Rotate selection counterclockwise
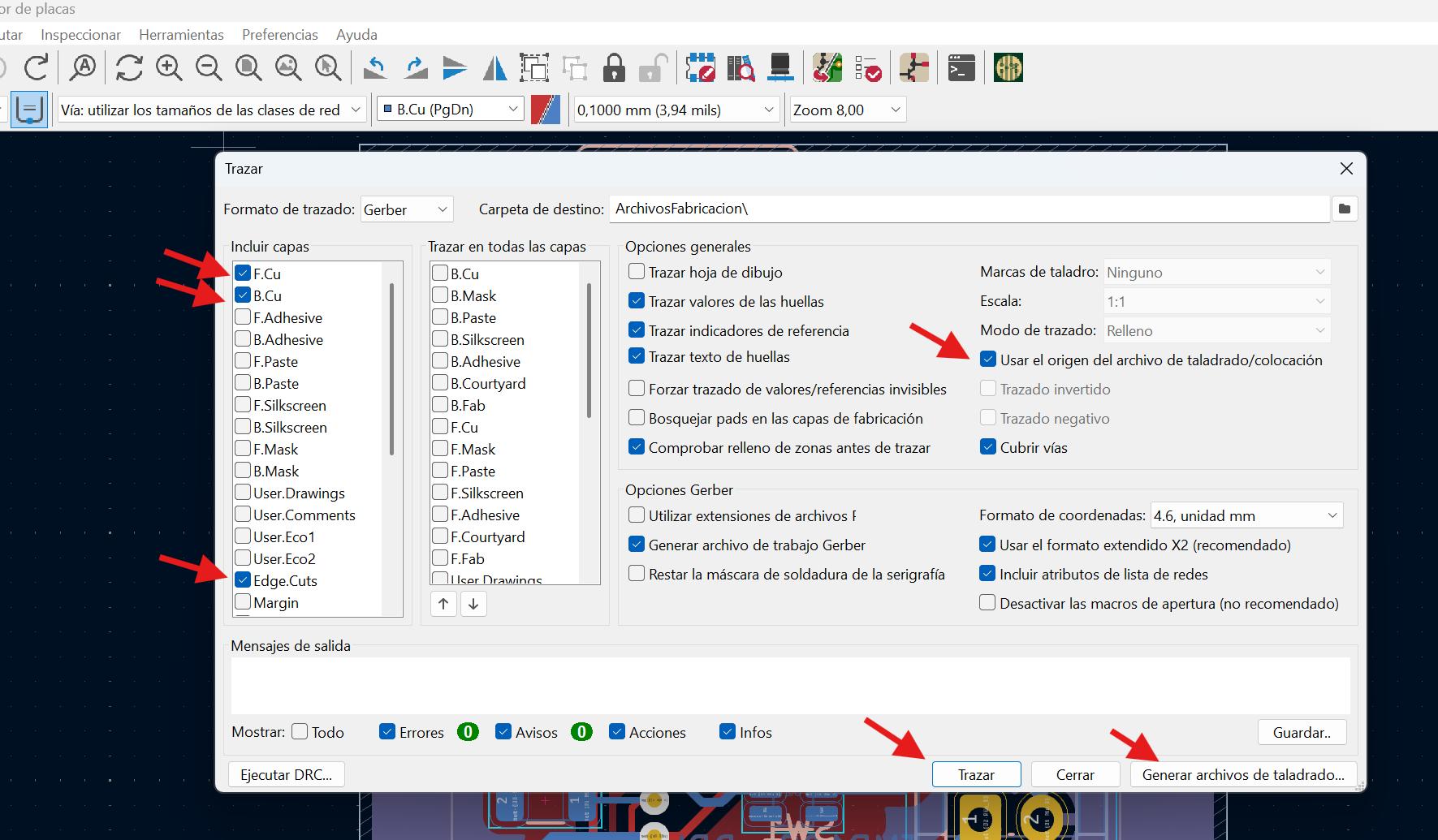The height and width of the screenshot is (840, 1438). tap(375, 67)
